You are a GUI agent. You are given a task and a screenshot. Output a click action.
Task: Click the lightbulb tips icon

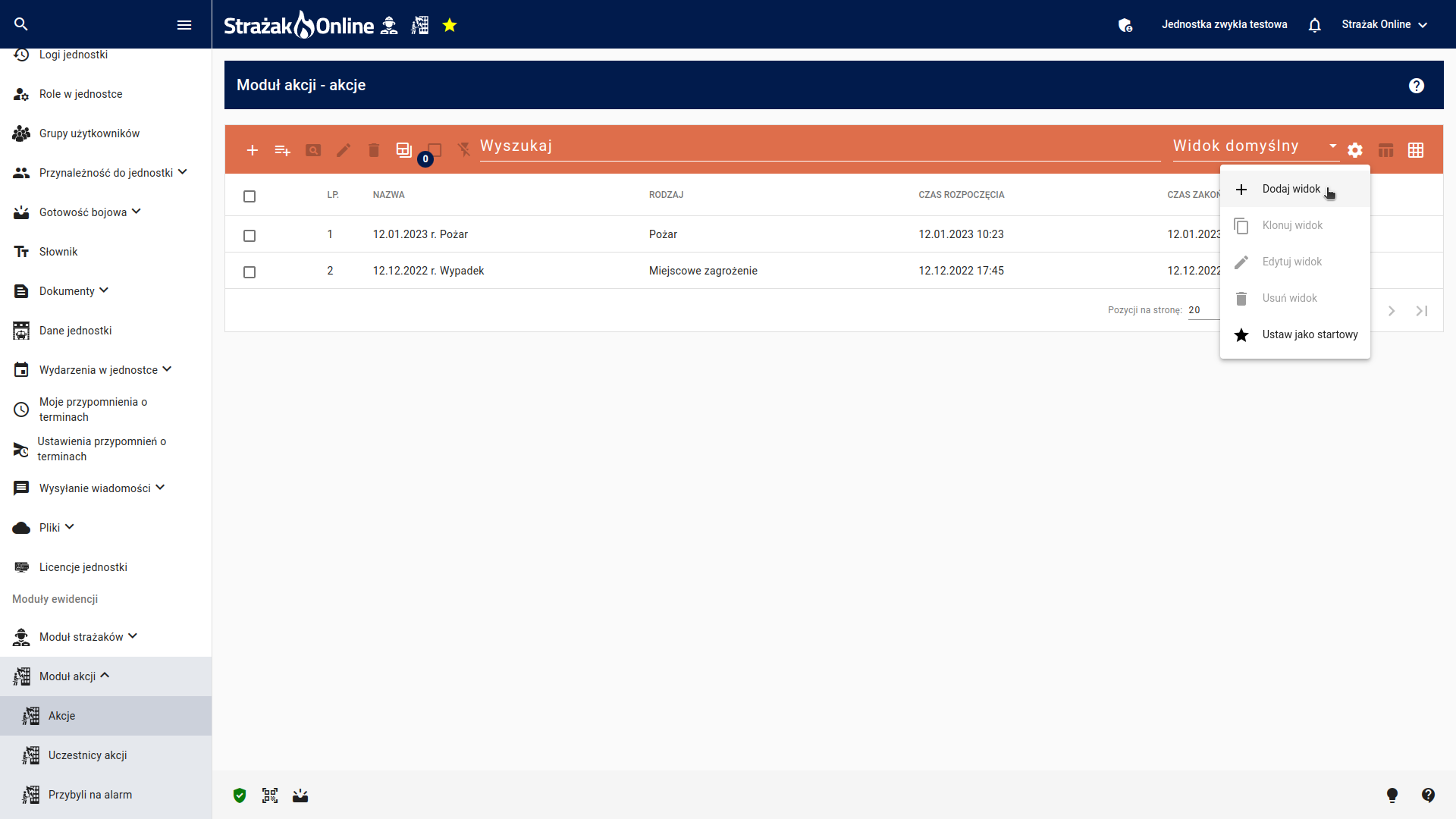click(1392, 795)
